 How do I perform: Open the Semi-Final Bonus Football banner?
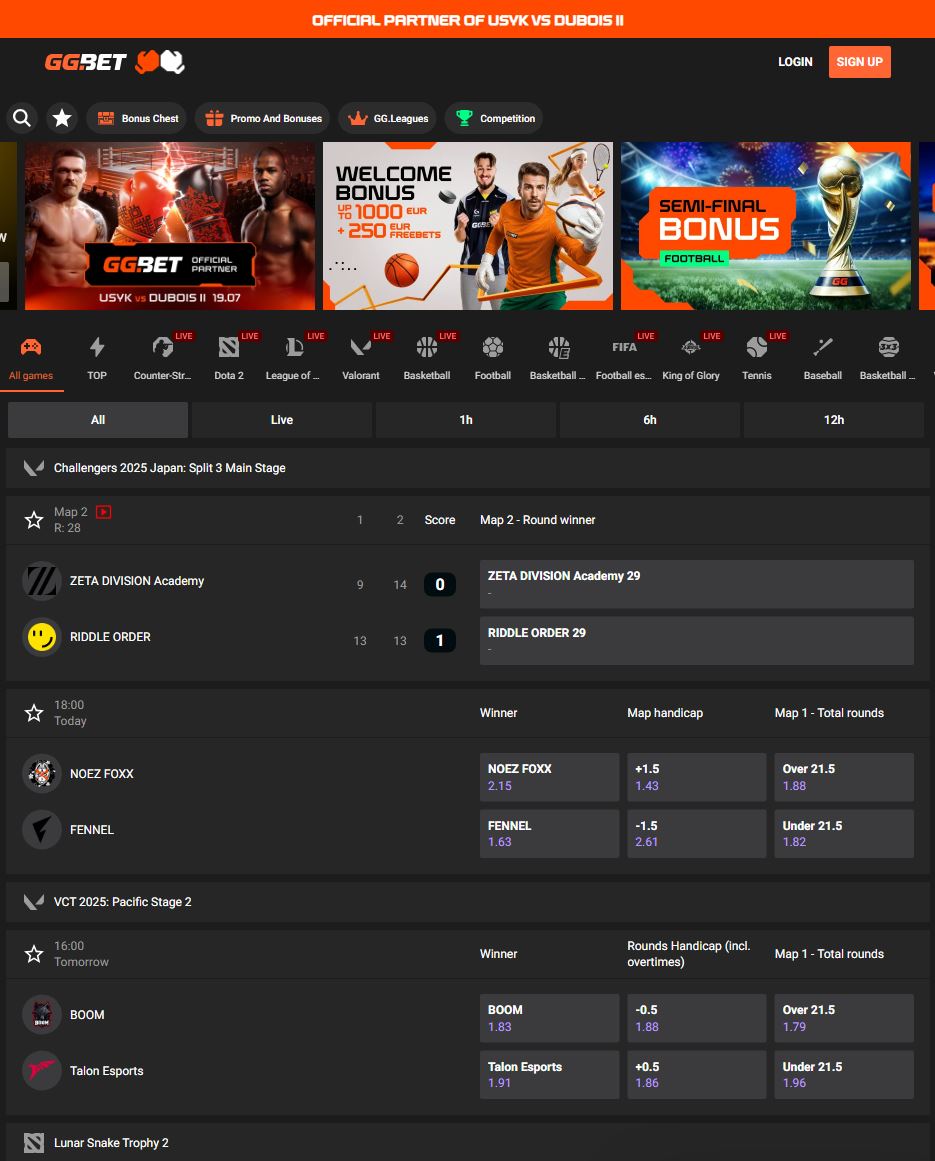[765, 226]
